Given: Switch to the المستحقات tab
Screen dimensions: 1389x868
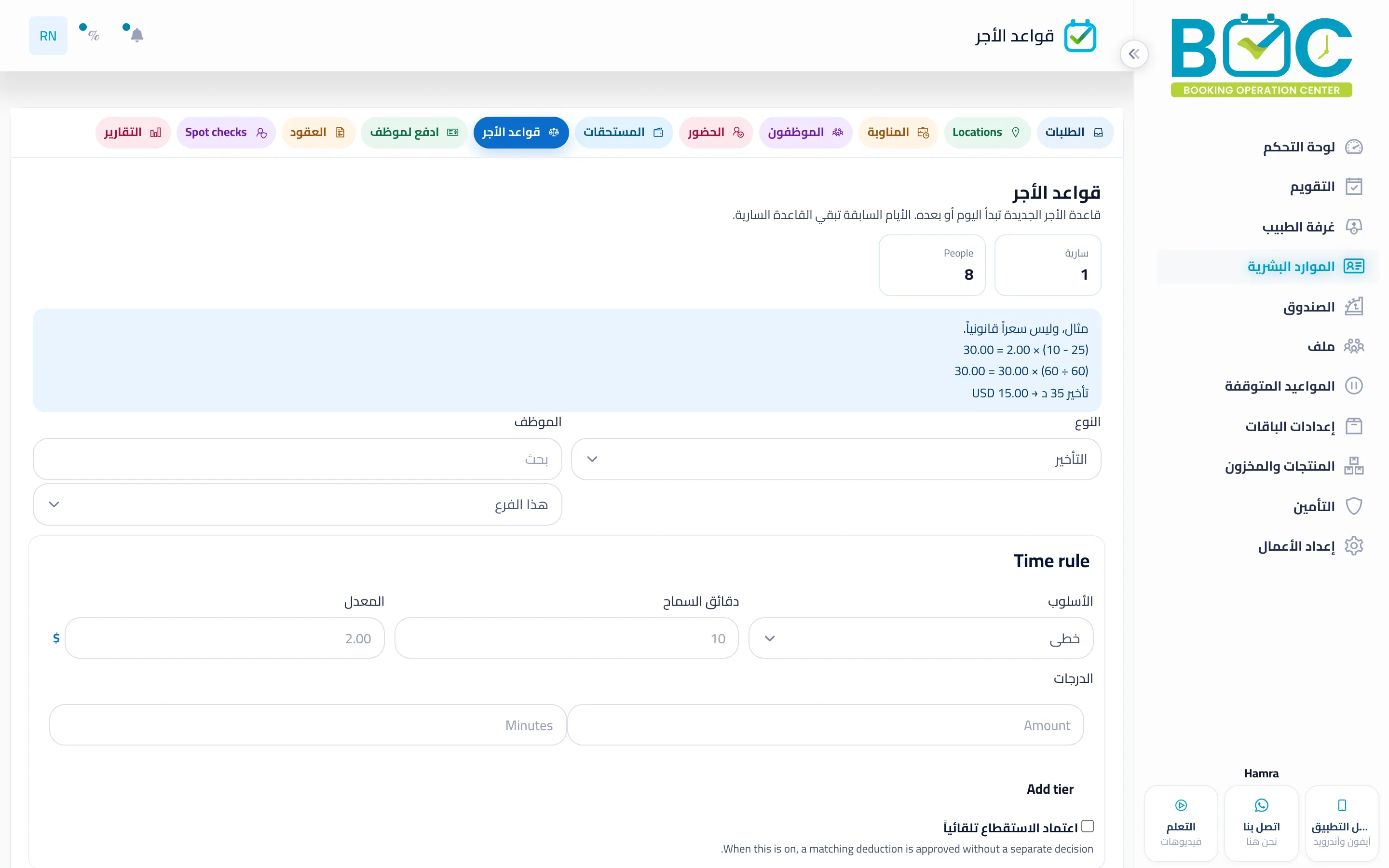Looking at the screenshot, I should 623,133.
